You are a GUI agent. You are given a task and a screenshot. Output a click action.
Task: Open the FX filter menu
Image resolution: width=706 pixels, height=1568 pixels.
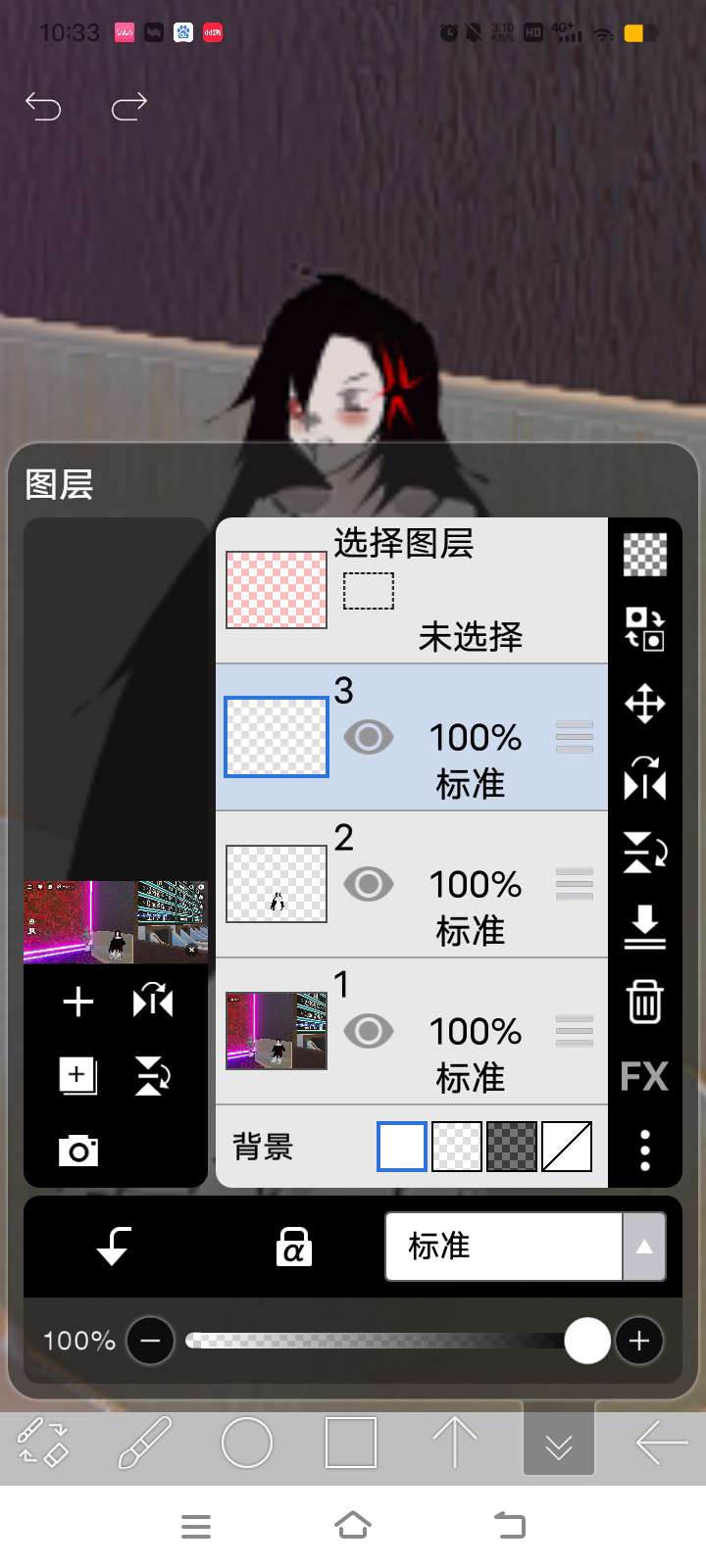644,1076
